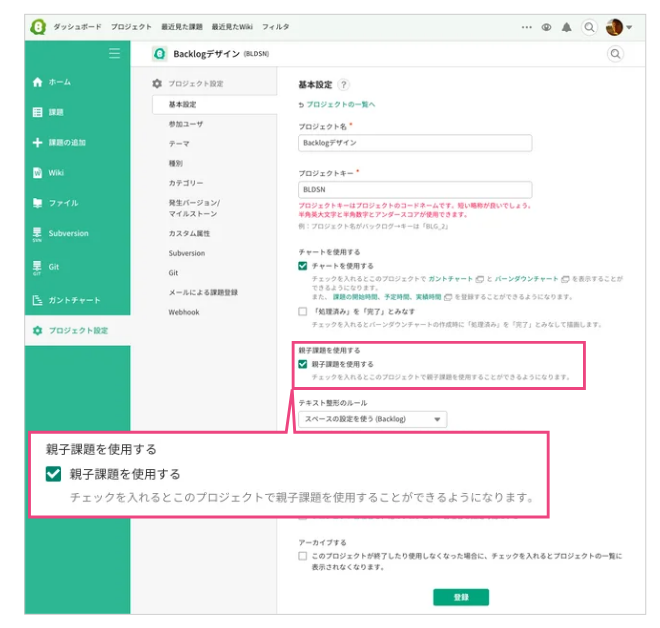This screenshot has width=660, height=628.
Task: Click the プロジェクトキー input field
Action: pyautogui.click(x=415, y=189)
